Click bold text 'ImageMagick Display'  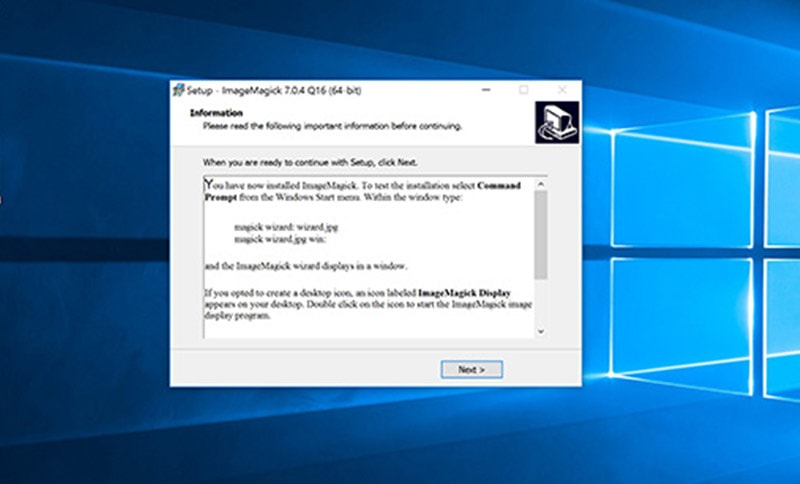(x=464, y=293)
